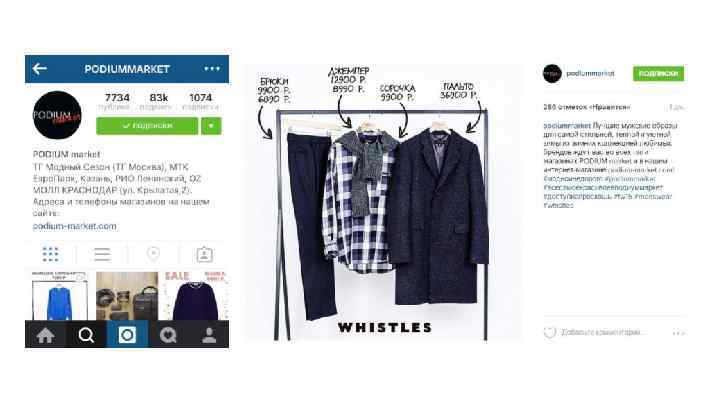Toggle the green following button with checkmark
Screen dimensions: 720x405
pyautogui.click(x=147, y=126)
